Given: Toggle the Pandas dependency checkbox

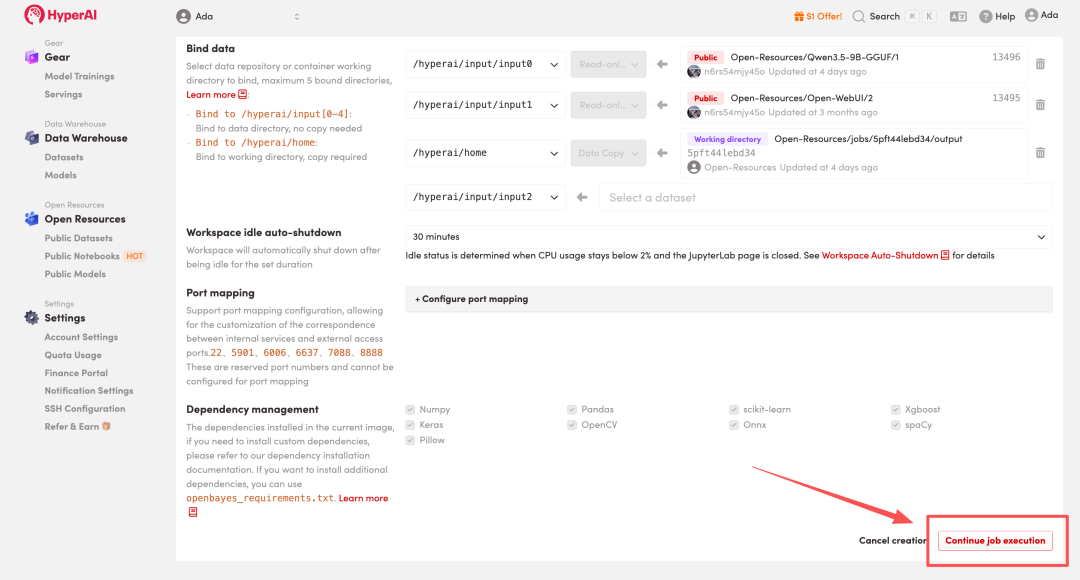Looking at the screenshot, I should tap(572, 409).
